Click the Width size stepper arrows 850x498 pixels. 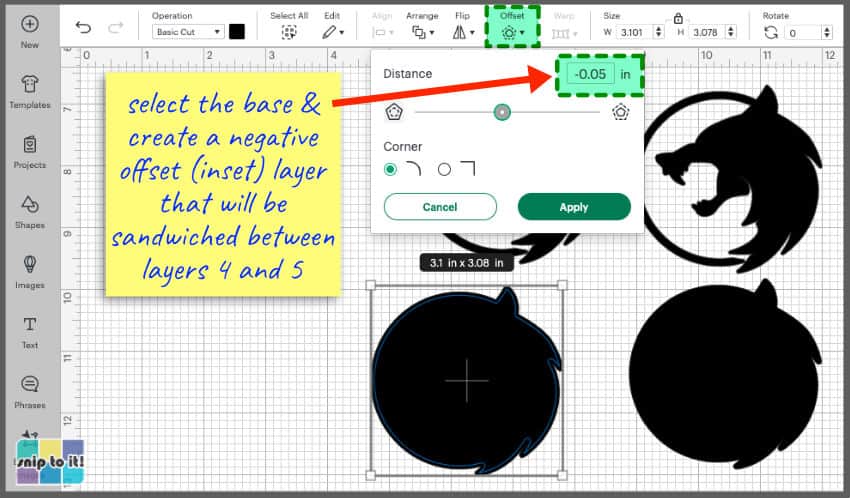658,32
